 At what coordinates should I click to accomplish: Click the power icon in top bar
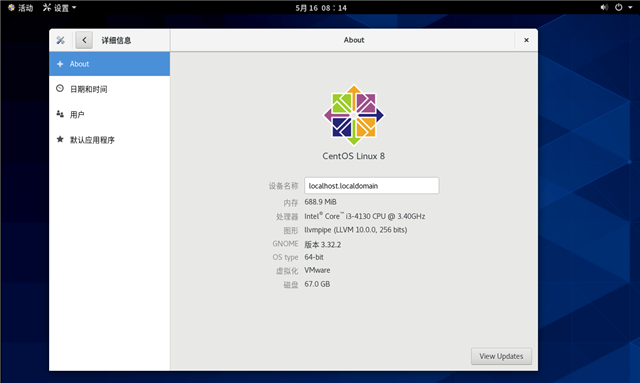point(619,7)
